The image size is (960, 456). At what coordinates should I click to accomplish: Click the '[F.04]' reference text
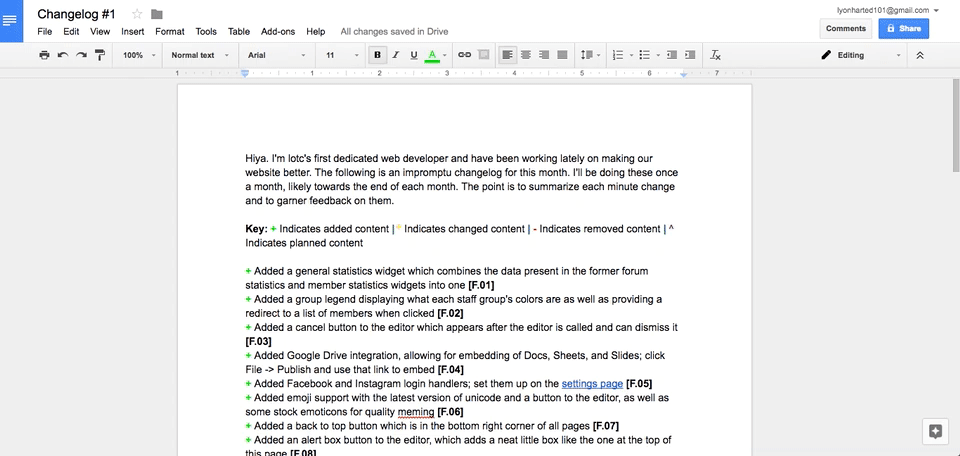[450, 370]
